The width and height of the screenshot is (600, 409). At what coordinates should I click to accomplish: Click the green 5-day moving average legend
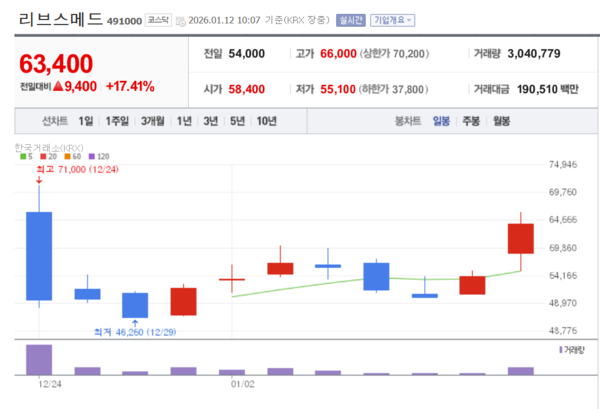26,156
